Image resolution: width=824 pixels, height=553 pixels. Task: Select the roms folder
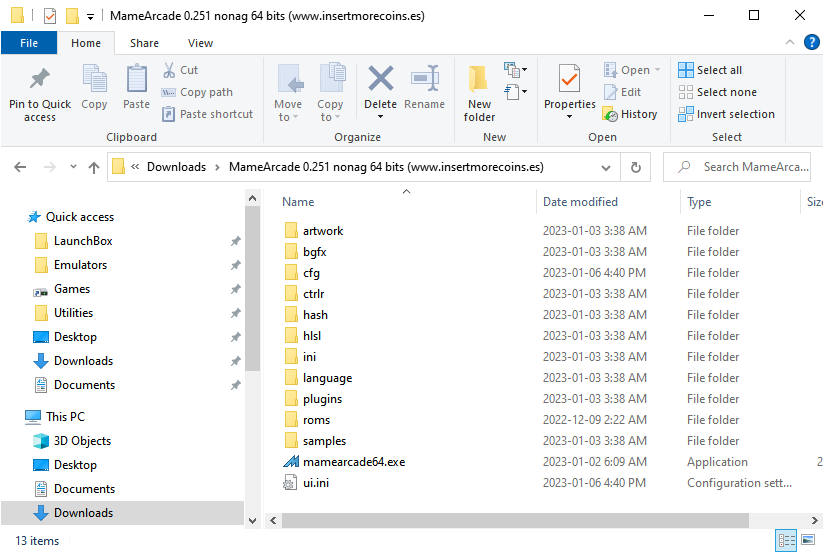307,420
